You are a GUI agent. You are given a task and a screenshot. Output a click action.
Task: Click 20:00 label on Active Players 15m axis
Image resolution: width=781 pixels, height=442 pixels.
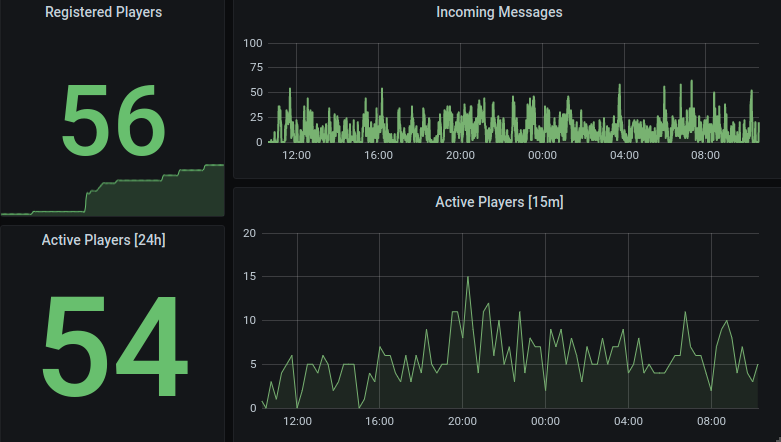tap(462, 421)
